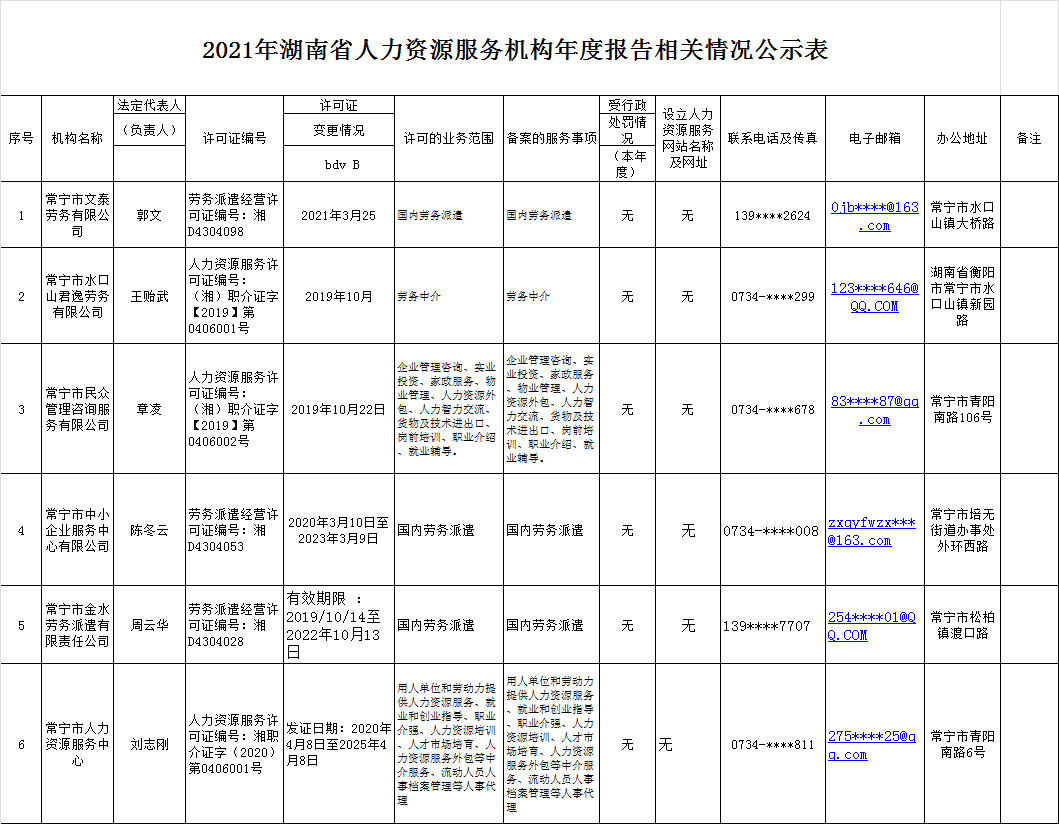Select header cell 许可证编号
This screenshot has height=824, width=1059.
pyautogui.click(x=234, y=138)
